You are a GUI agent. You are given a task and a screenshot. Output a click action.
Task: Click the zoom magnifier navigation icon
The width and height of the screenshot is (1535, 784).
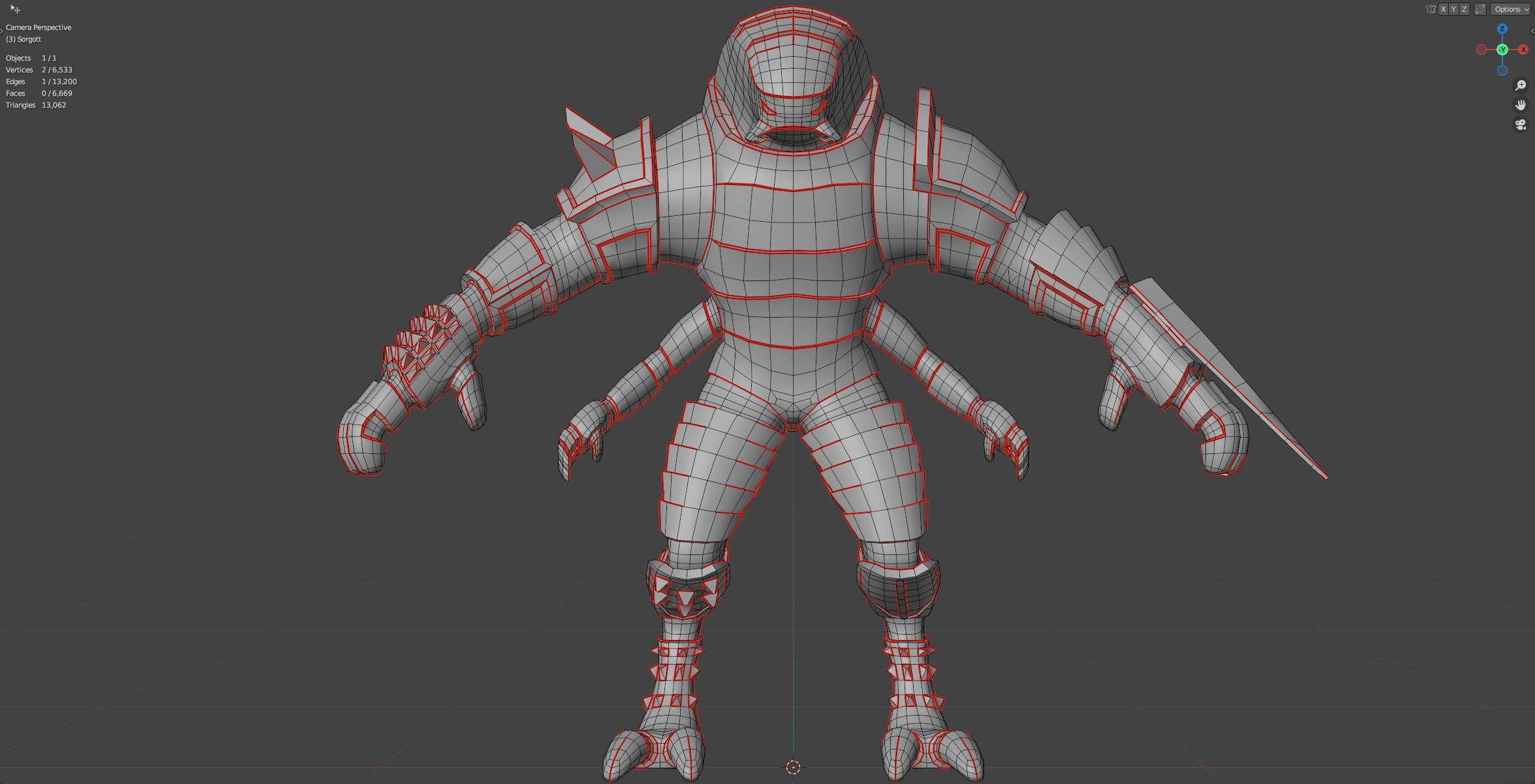[x=1520, y=85]
